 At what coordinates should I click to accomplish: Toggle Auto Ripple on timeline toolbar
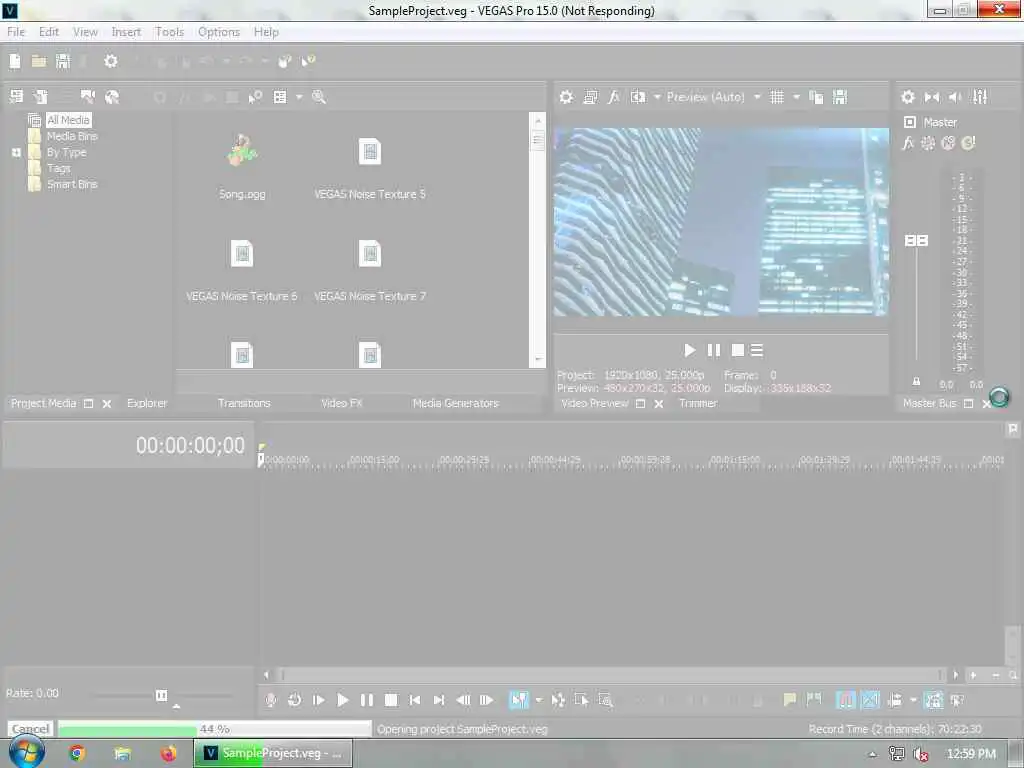coord(895,700)
